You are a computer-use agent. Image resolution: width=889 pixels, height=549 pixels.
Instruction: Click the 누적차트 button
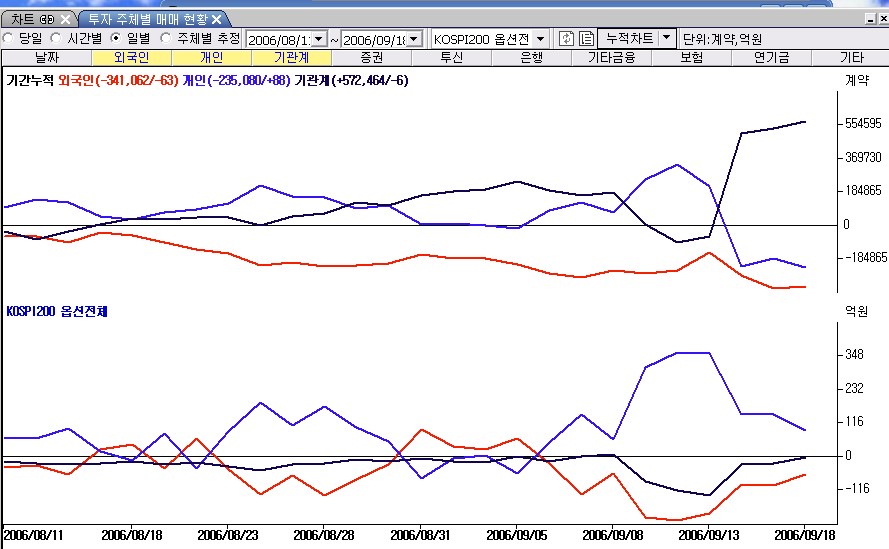626,38
